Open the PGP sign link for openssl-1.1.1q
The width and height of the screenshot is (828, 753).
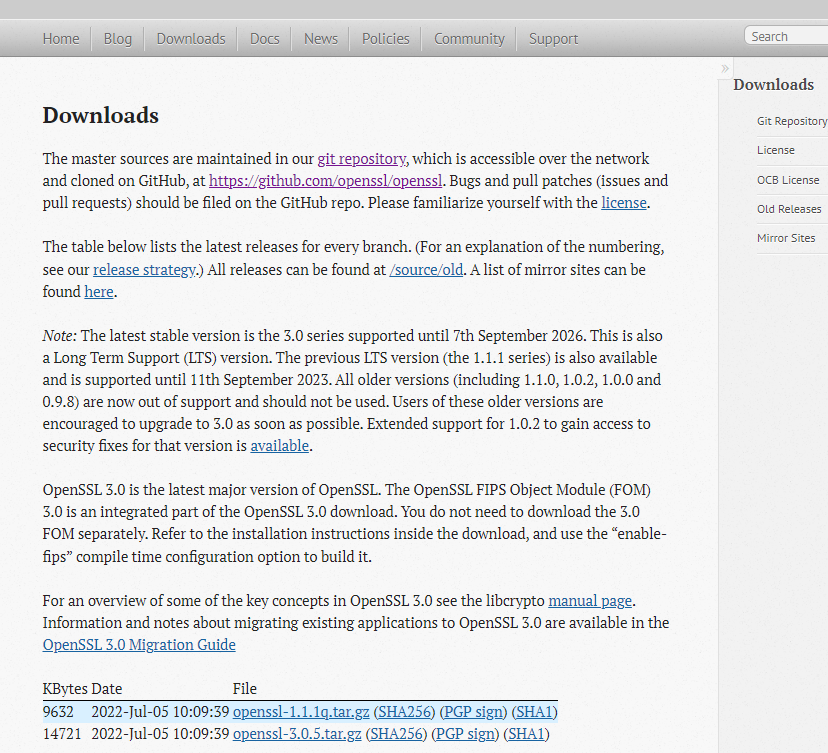tap(473, 712)
